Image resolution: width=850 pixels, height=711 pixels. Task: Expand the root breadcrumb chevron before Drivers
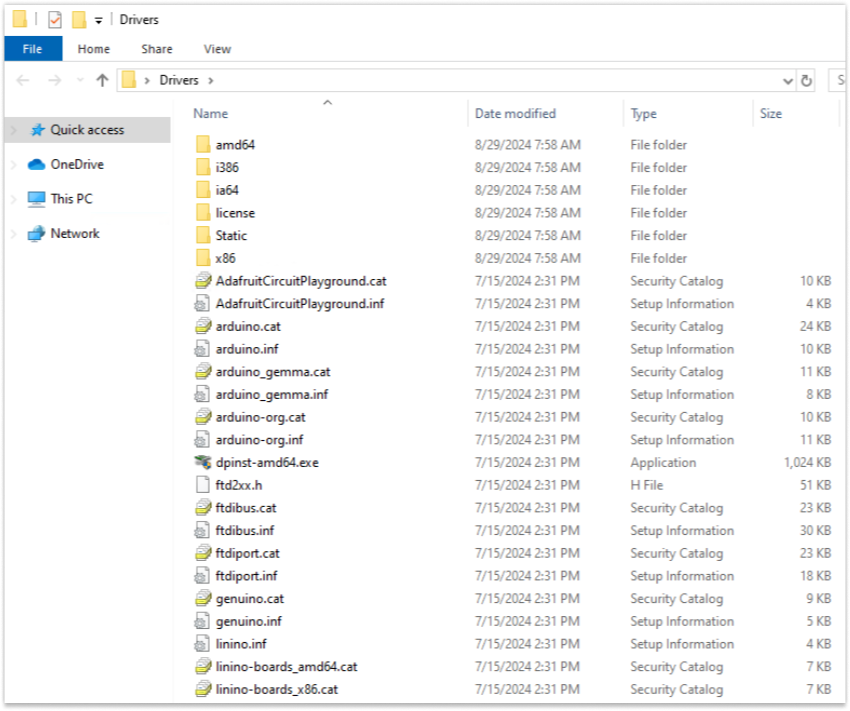(147, 81)
